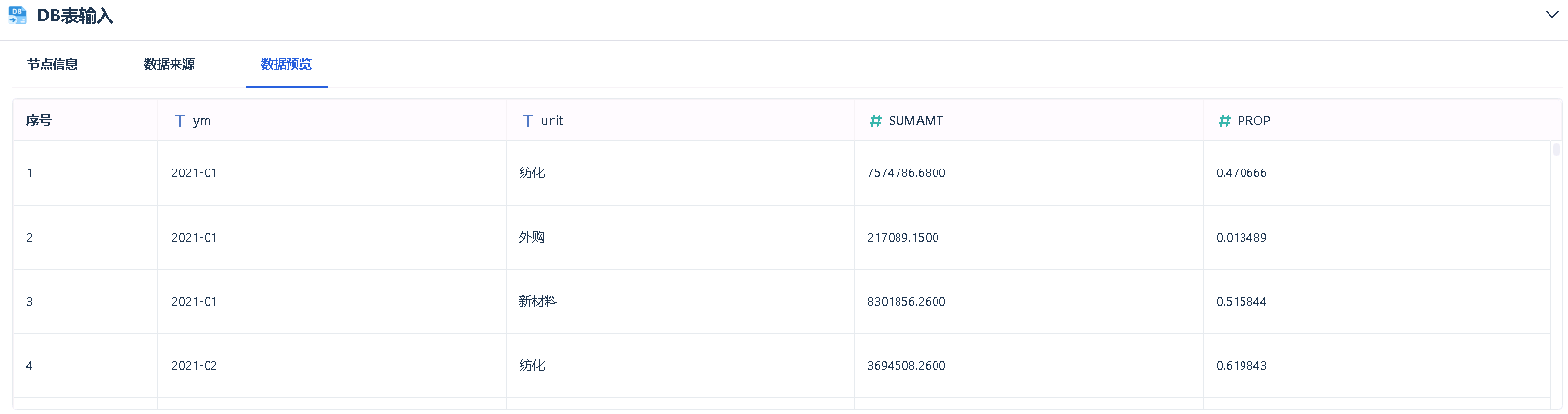The width and height of the screenshot is (1568, 414).
Task: Click the SUMAMT column header label
Action: pos(916,121)
